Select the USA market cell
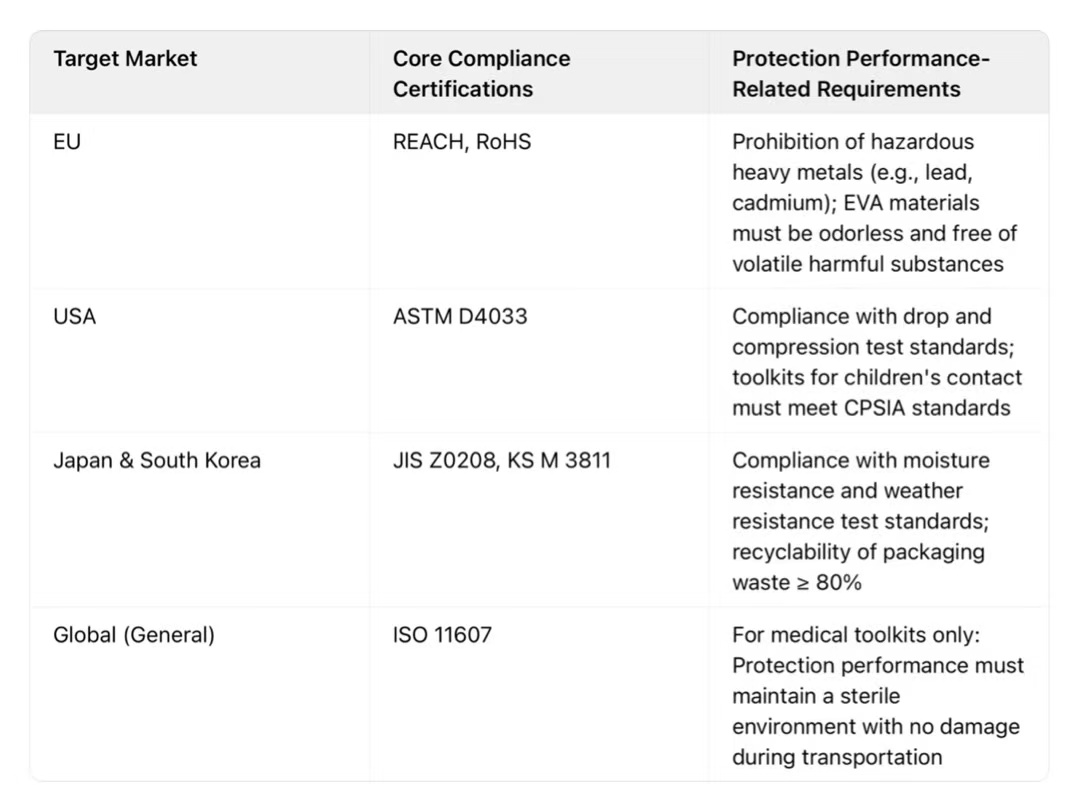This screenshot has height=806, width=1080. (x=75, y=317)
